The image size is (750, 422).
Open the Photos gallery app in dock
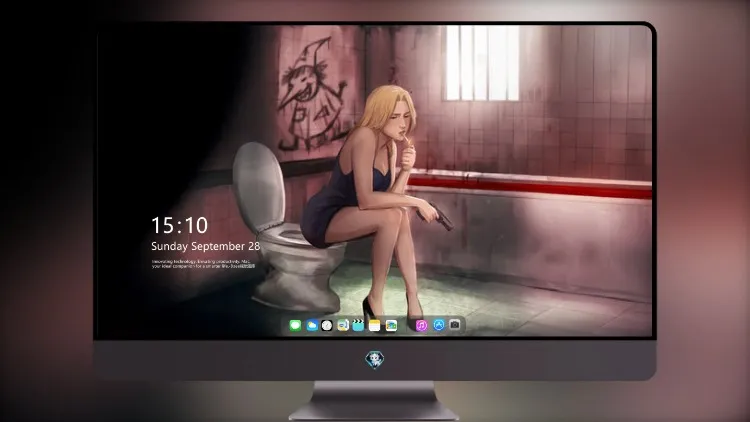pyautogui.click(x=391, y=325)
